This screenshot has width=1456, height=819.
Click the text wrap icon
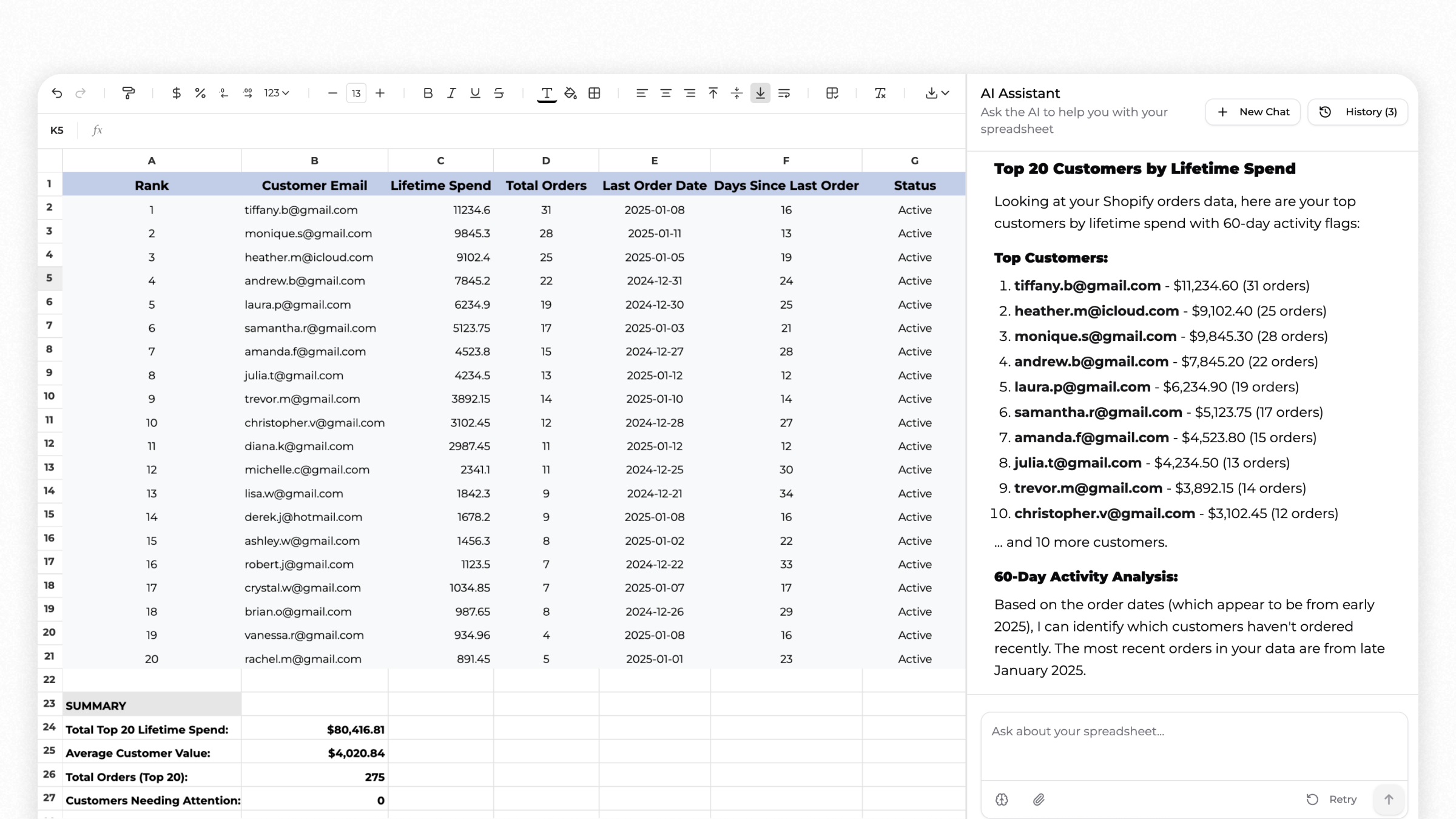(x=784, y=93)
